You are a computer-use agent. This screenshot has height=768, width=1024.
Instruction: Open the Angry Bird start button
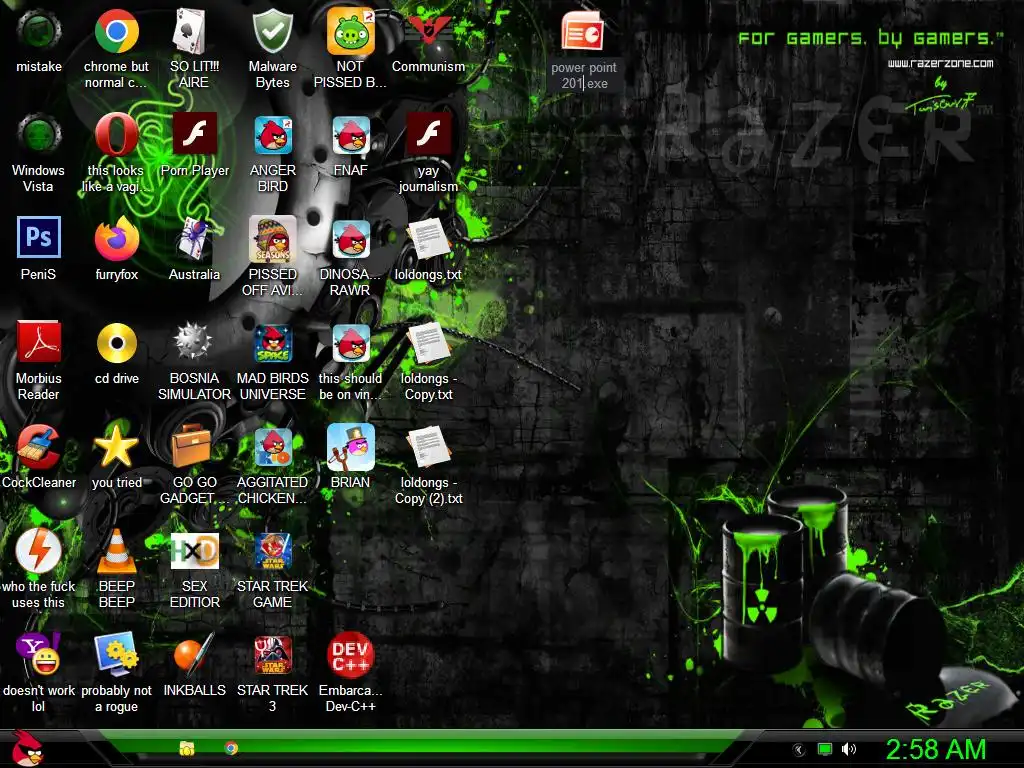click(28, 748)
